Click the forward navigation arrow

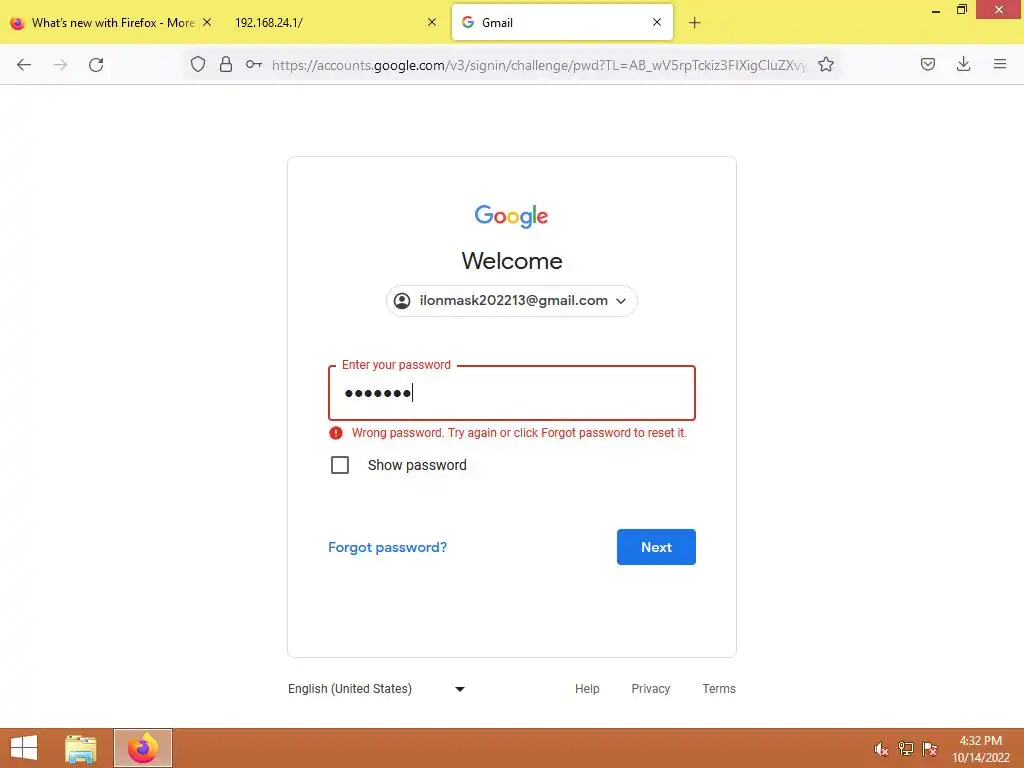point(60,65)
